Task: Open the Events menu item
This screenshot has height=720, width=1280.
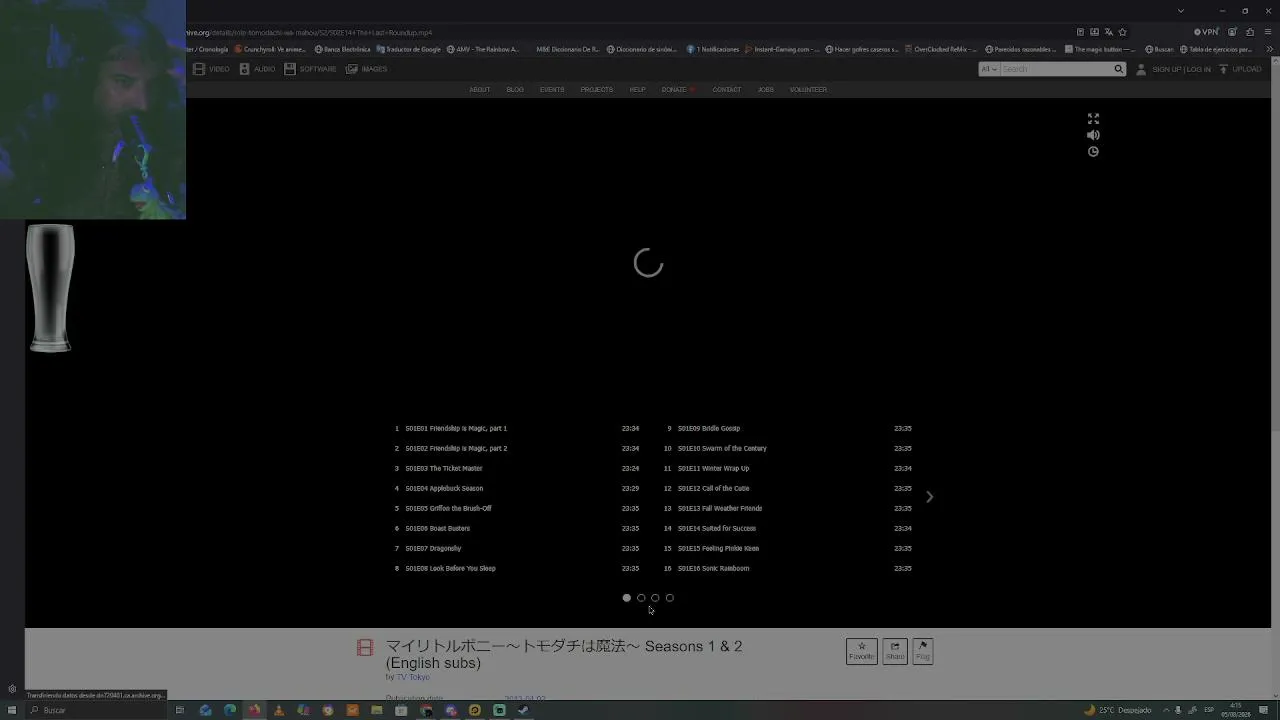Action: pyautogui.click(x=552, y=90)
